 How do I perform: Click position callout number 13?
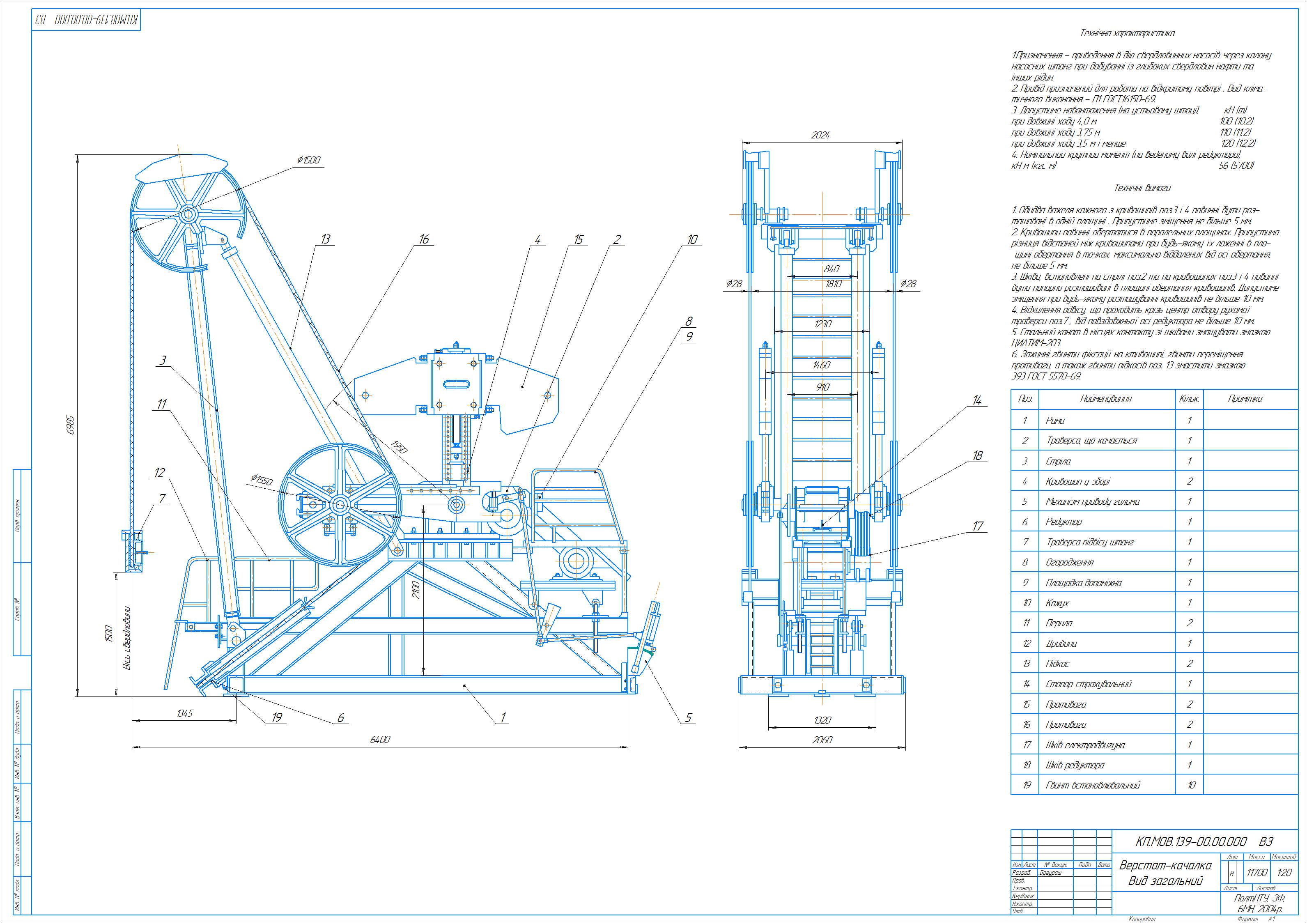(x=326, y=239)
